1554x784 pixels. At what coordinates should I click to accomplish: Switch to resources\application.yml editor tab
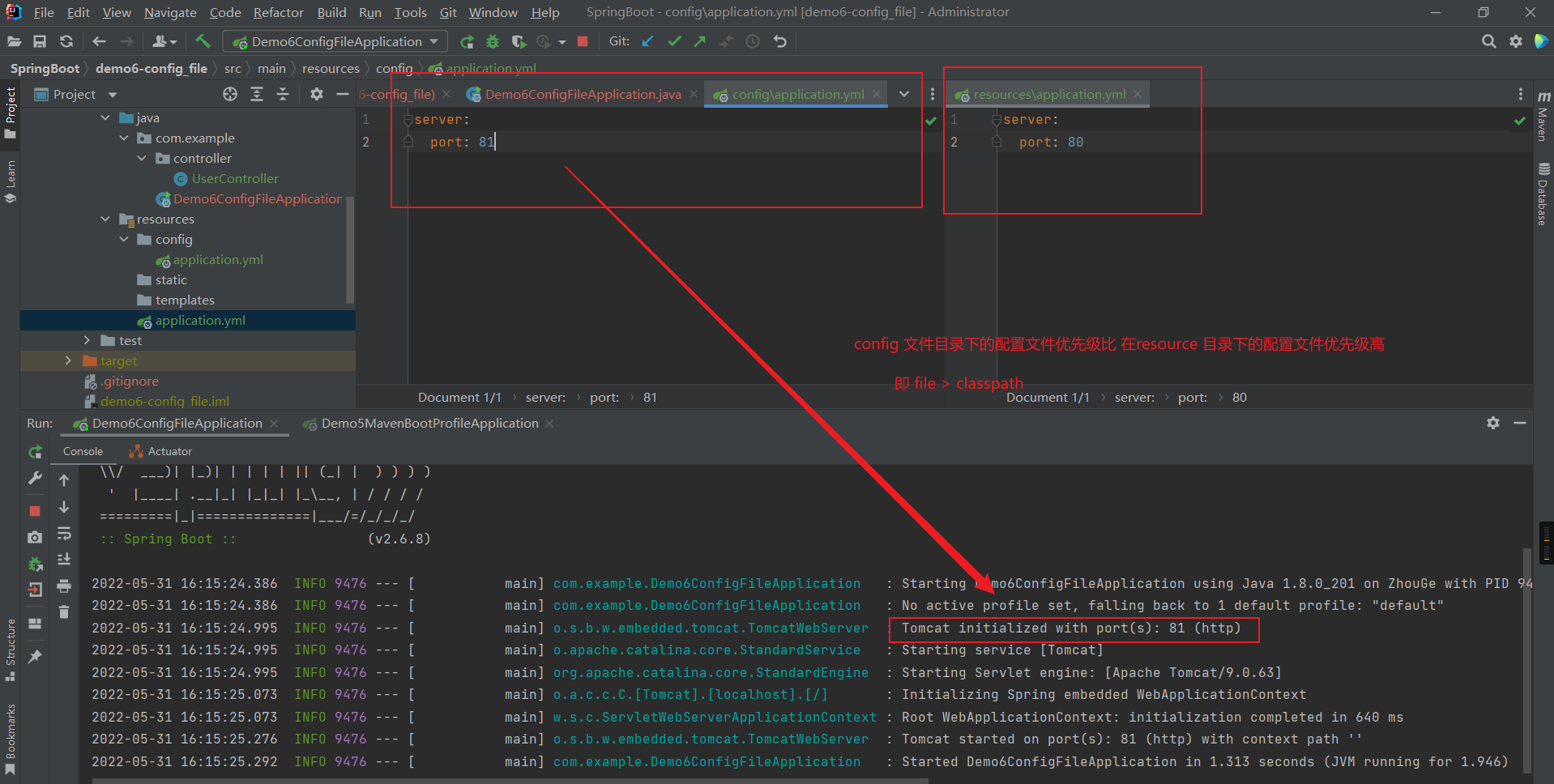[x=1049, y=95]
